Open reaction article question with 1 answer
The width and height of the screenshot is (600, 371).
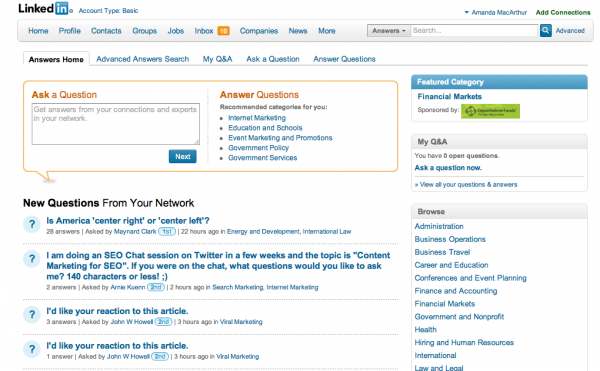(117, 346)
